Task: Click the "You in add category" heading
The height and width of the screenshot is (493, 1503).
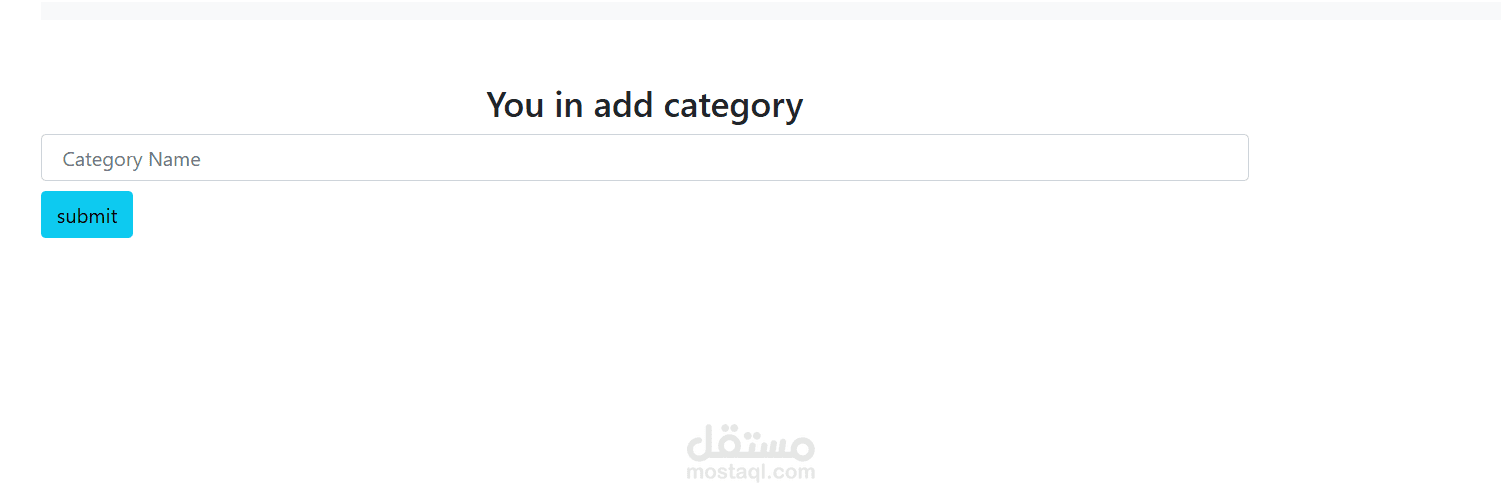Action: [x=644, y=104]
